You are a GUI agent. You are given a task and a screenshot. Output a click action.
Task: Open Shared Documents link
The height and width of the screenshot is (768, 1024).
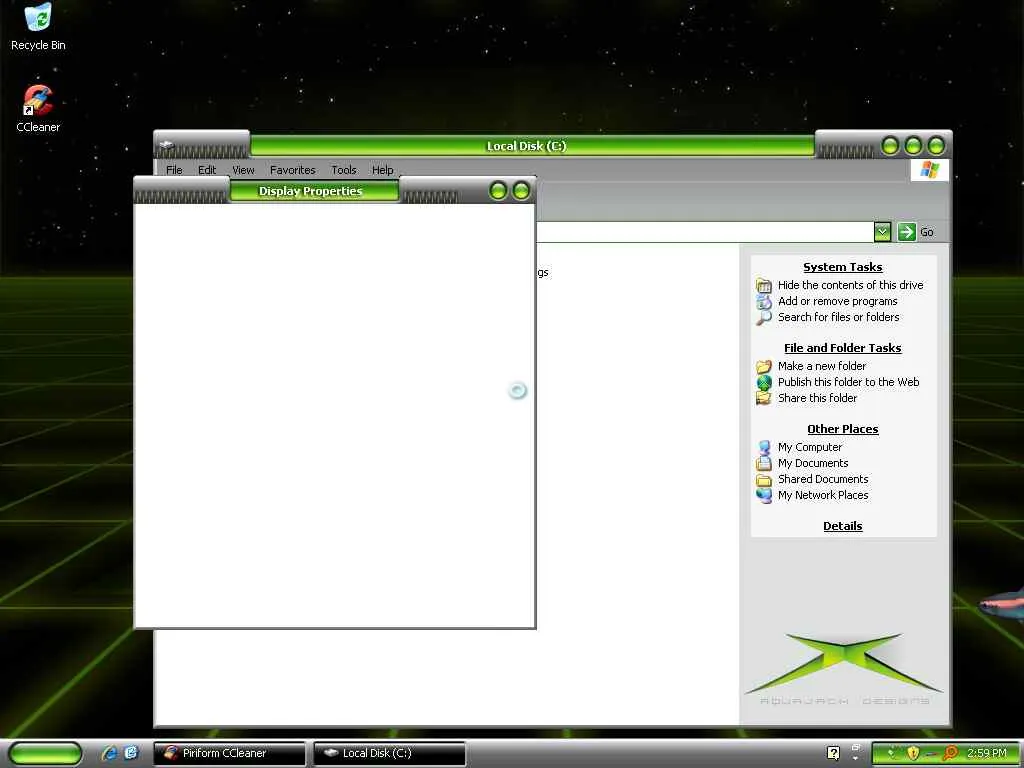[823, 479]
